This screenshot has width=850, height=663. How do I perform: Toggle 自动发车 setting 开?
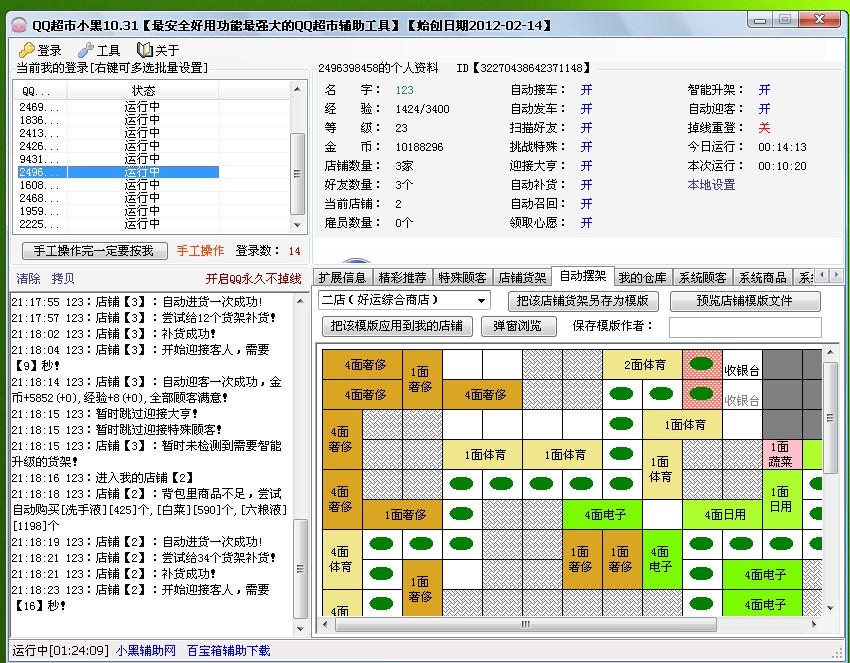(586, 109)
